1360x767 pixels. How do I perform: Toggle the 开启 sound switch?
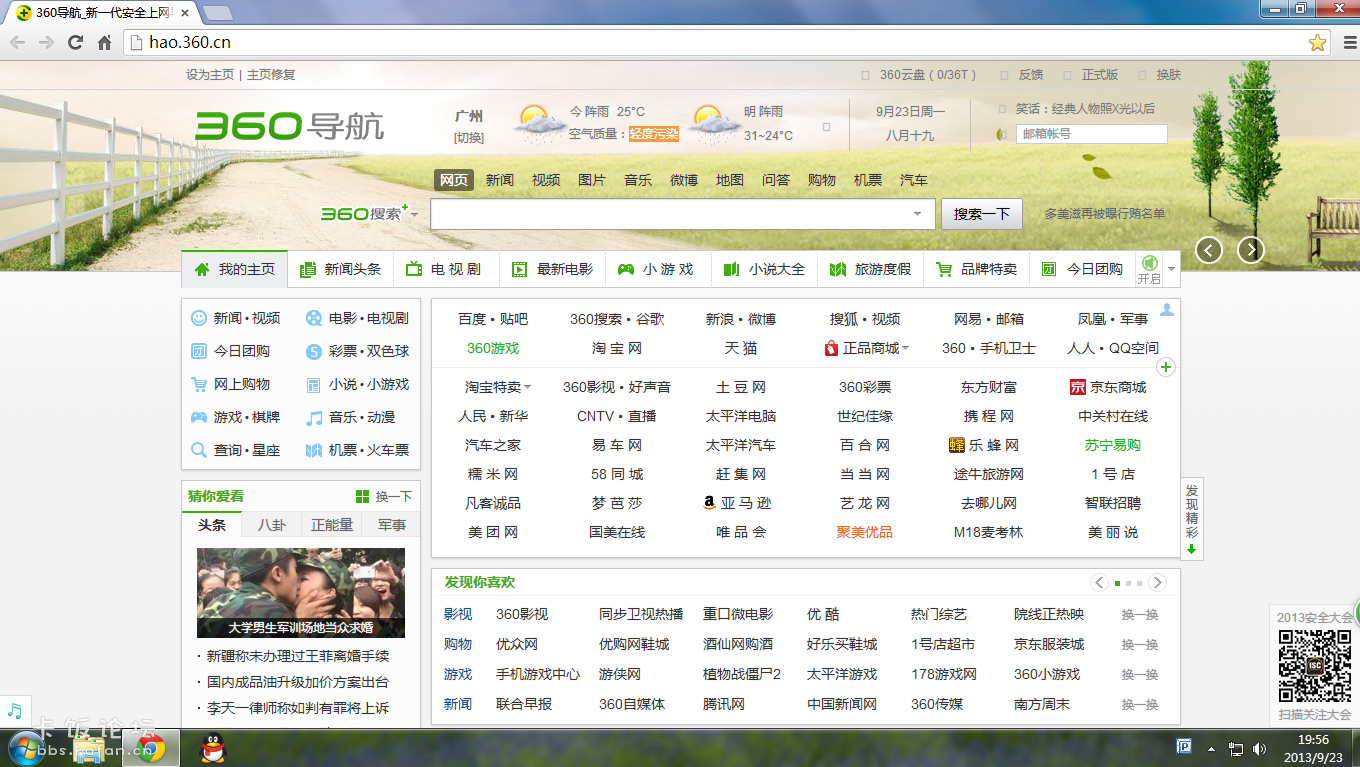click(1149, 269)
